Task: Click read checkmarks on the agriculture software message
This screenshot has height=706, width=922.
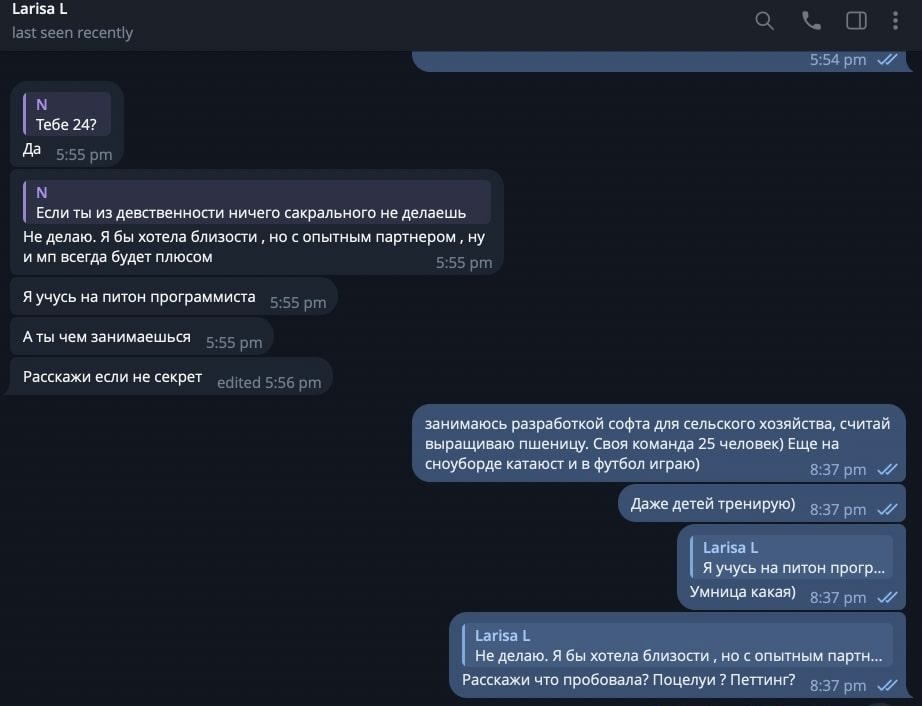Action: point(887,469)
